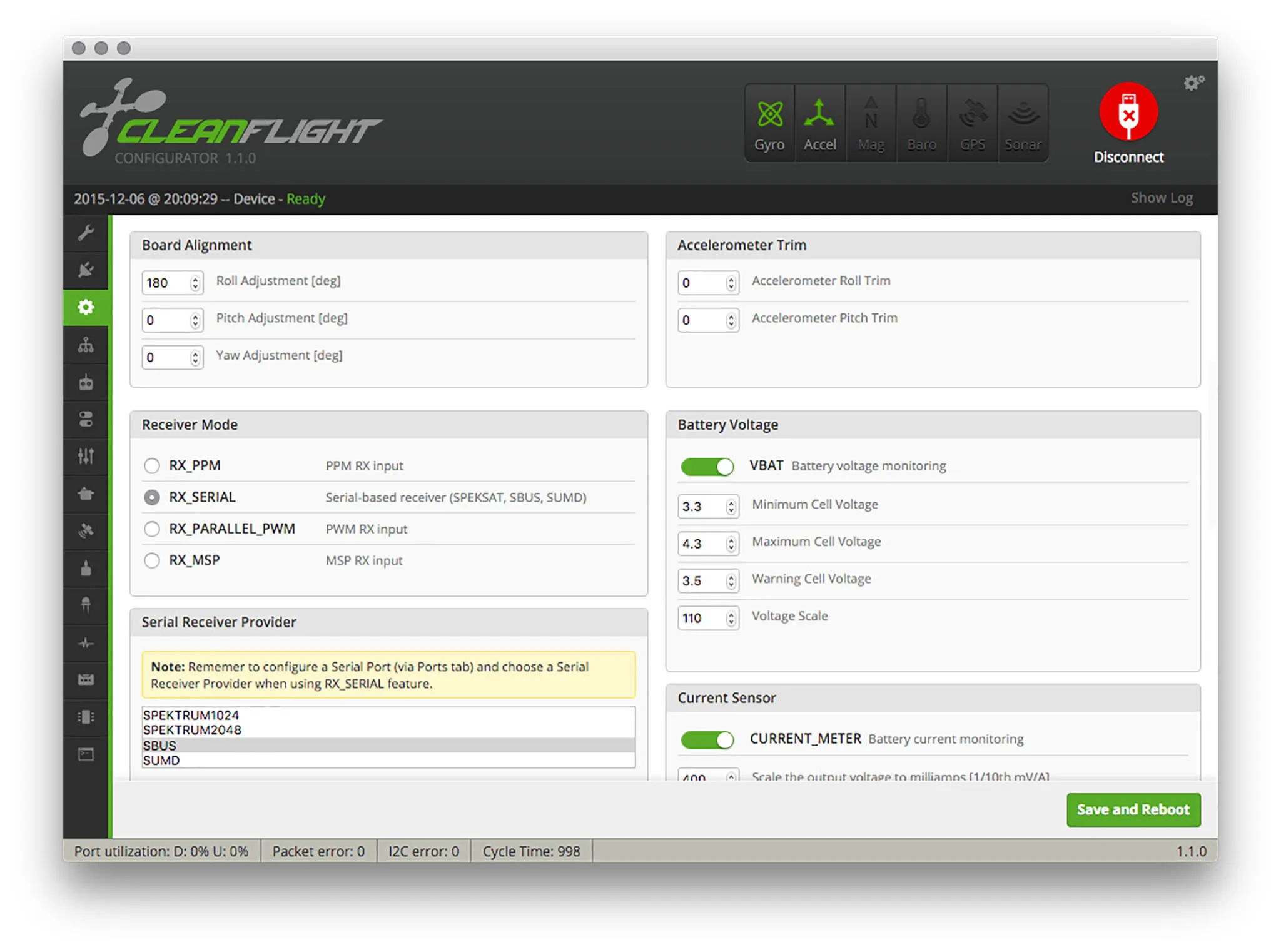Screen dimensions: 1281x952
Task: Disable VBAT battery voltage monitoring toggle
Action: click(707, 467)
